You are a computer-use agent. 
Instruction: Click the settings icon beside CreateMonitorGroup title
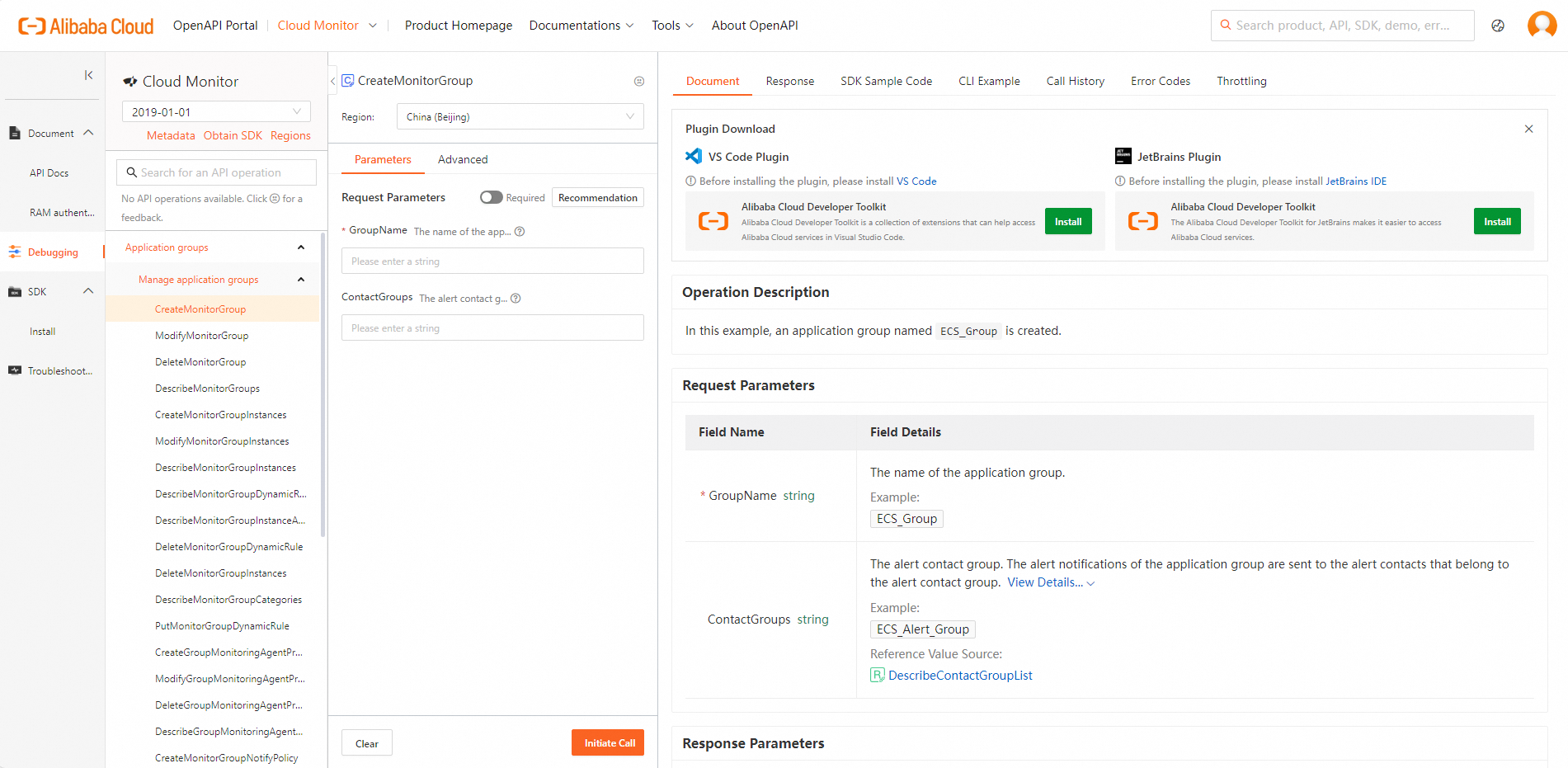coord(638,81)
